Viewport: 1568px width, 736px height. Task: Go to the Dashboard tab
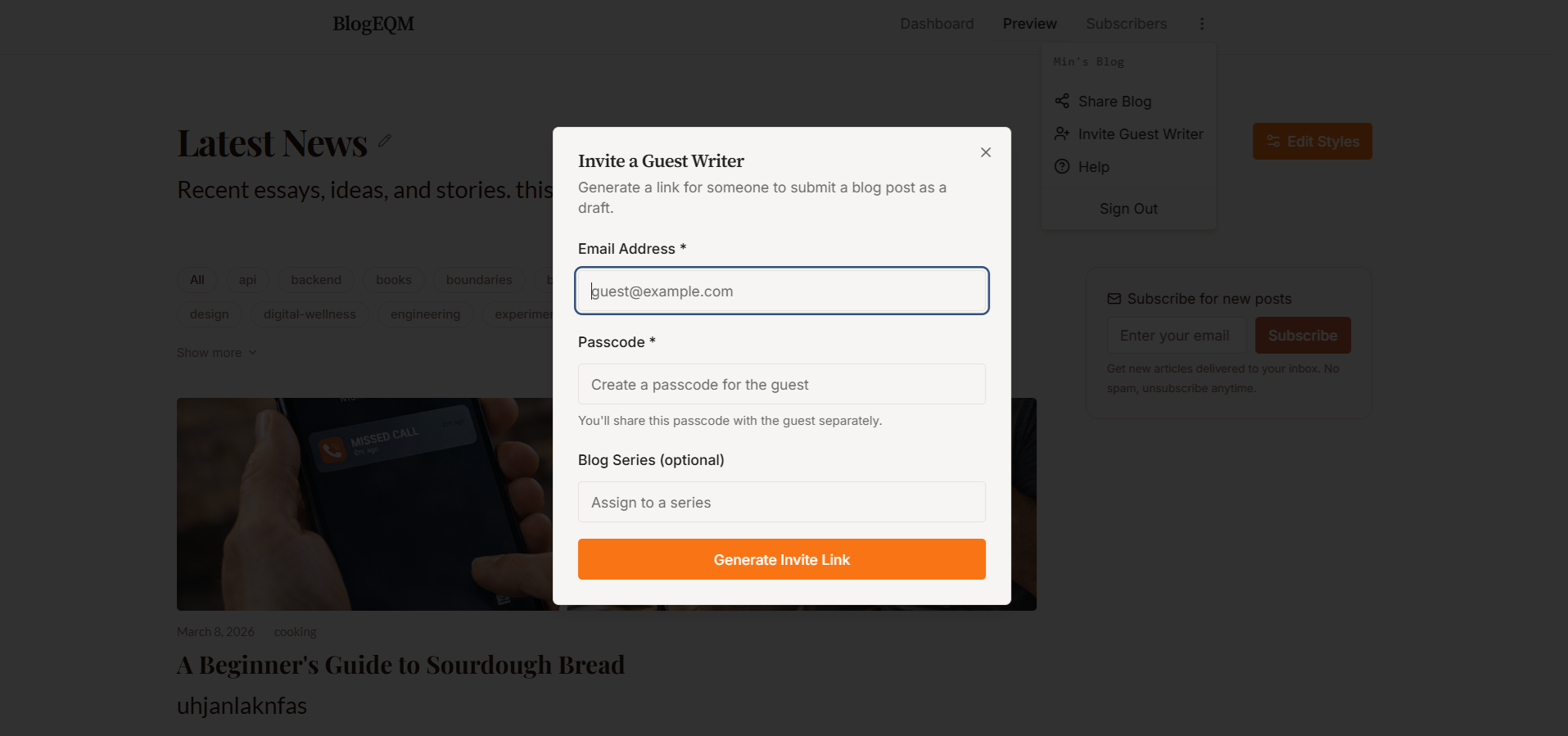(x=937, y=24)
